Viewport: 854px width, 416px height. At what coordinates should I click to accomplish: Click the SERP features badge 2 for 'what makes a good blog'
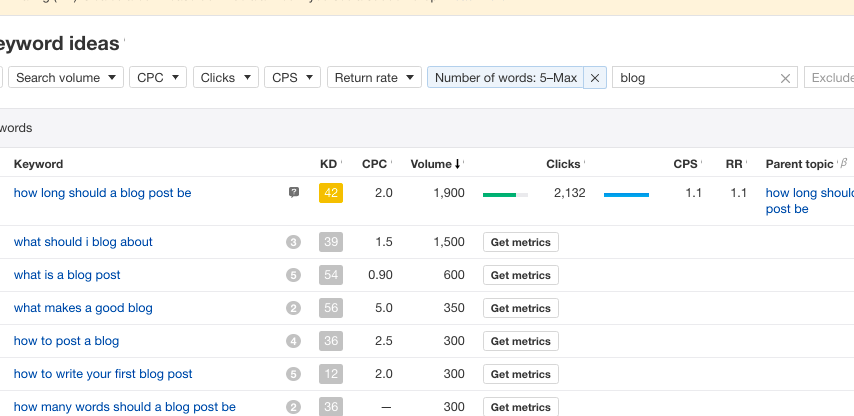(x=293, y=308)
